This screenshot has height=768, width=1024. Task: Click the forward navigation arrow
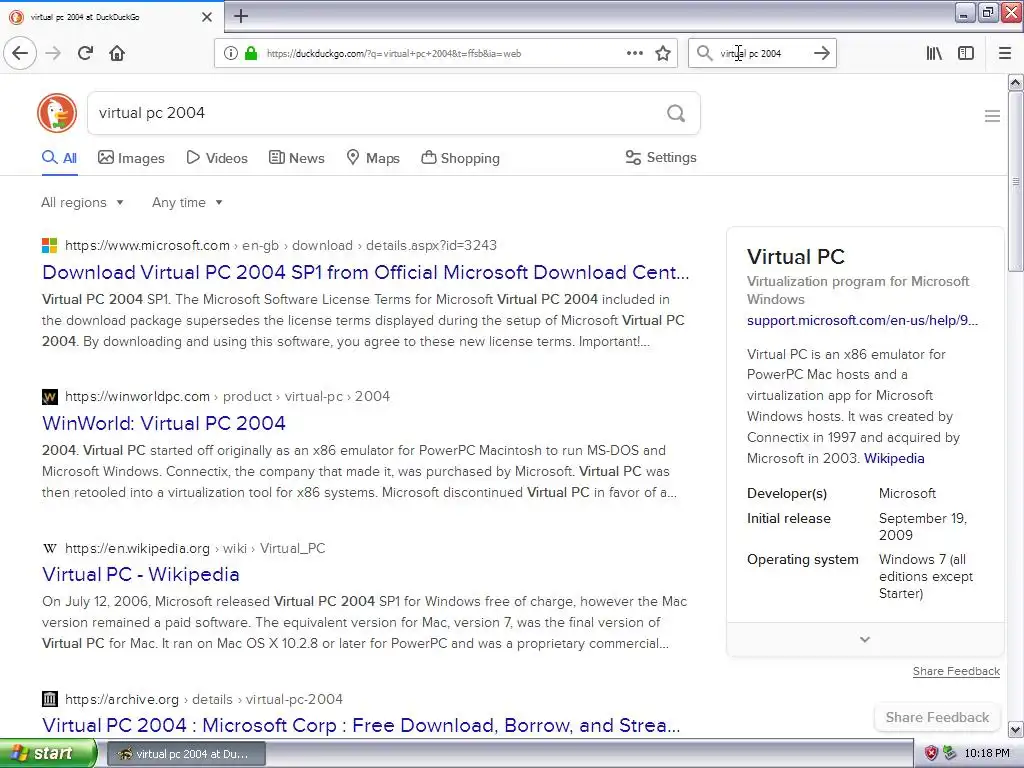coord(53,53)
